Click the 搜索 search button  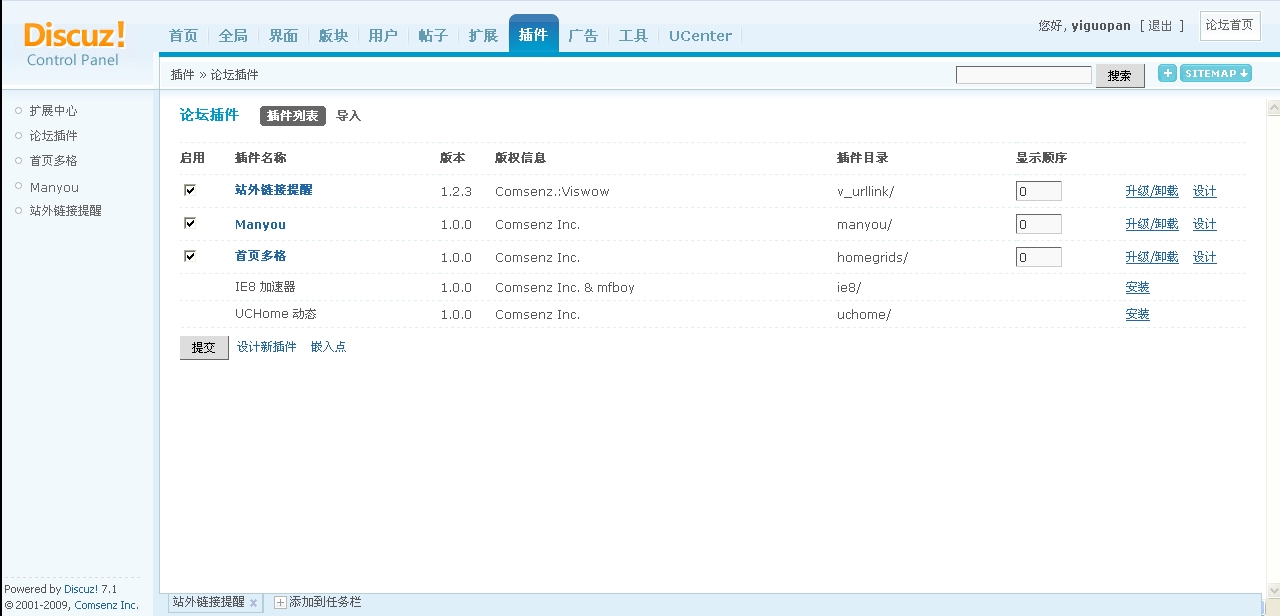tap(1120, 76)
